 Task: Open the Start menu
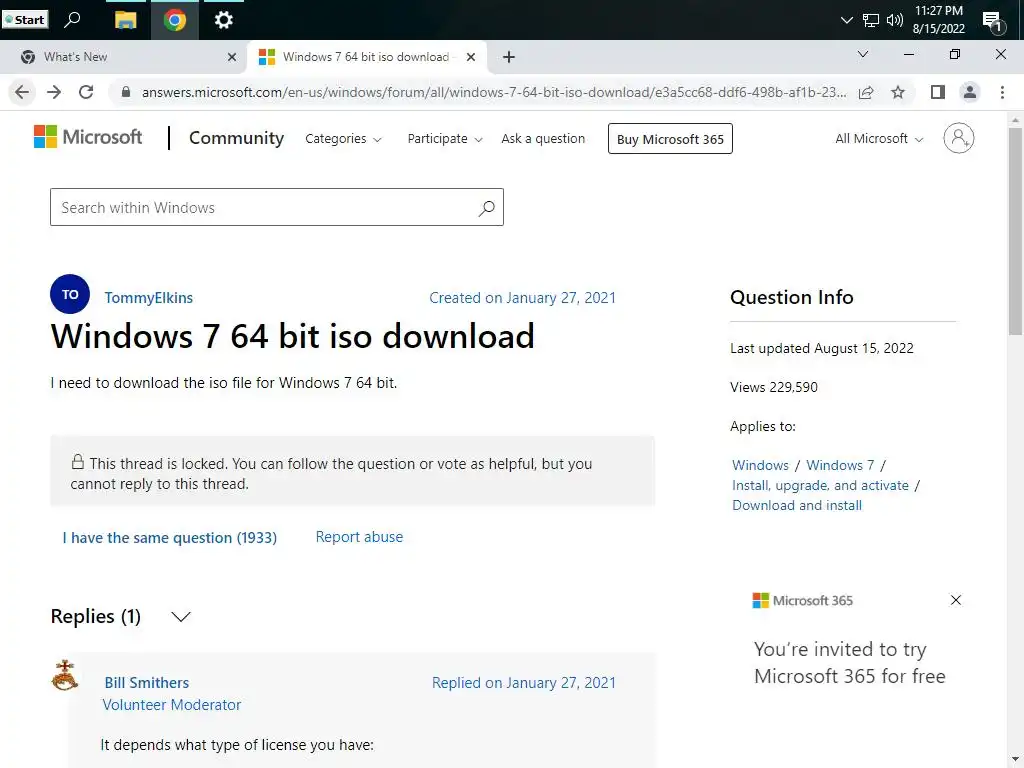[25, 20]
